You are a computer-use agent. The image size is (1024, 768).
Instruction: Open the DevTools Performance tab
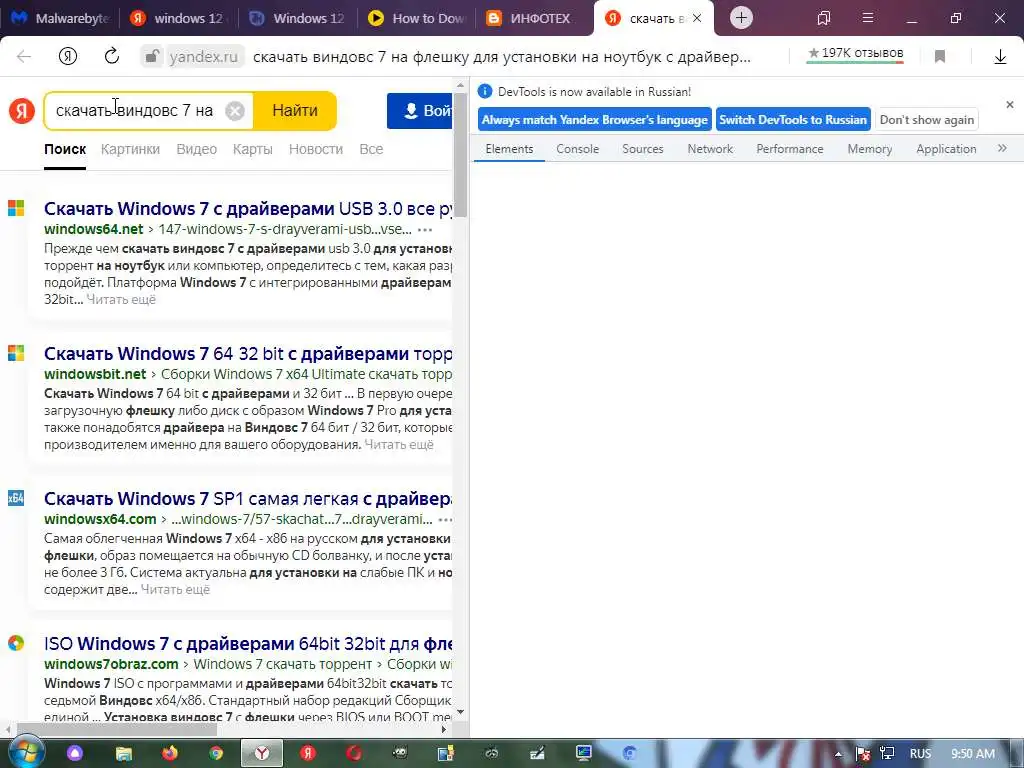(x=790, y=149)
